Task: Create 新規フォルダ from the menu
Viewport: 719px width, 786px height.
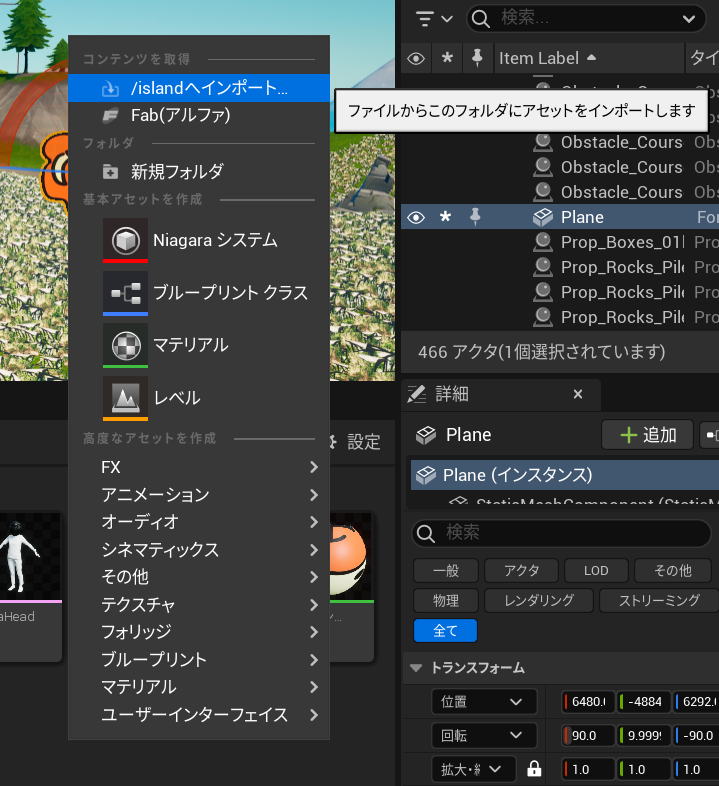Action: [199, 171]
